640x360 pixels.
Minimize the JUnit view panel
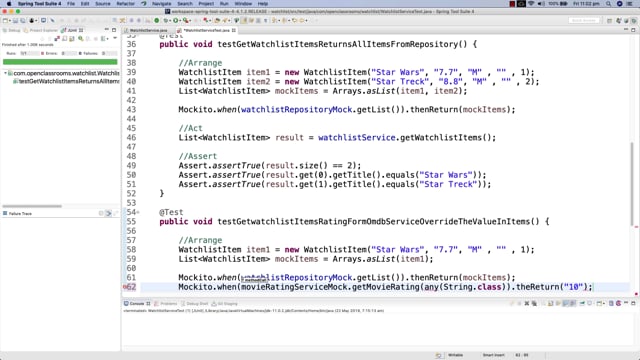(x=107, y=30)
